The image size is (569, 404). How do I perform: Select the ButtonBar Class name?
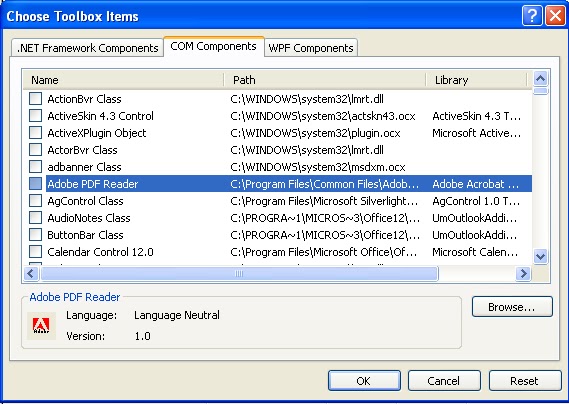pos(85,235)
